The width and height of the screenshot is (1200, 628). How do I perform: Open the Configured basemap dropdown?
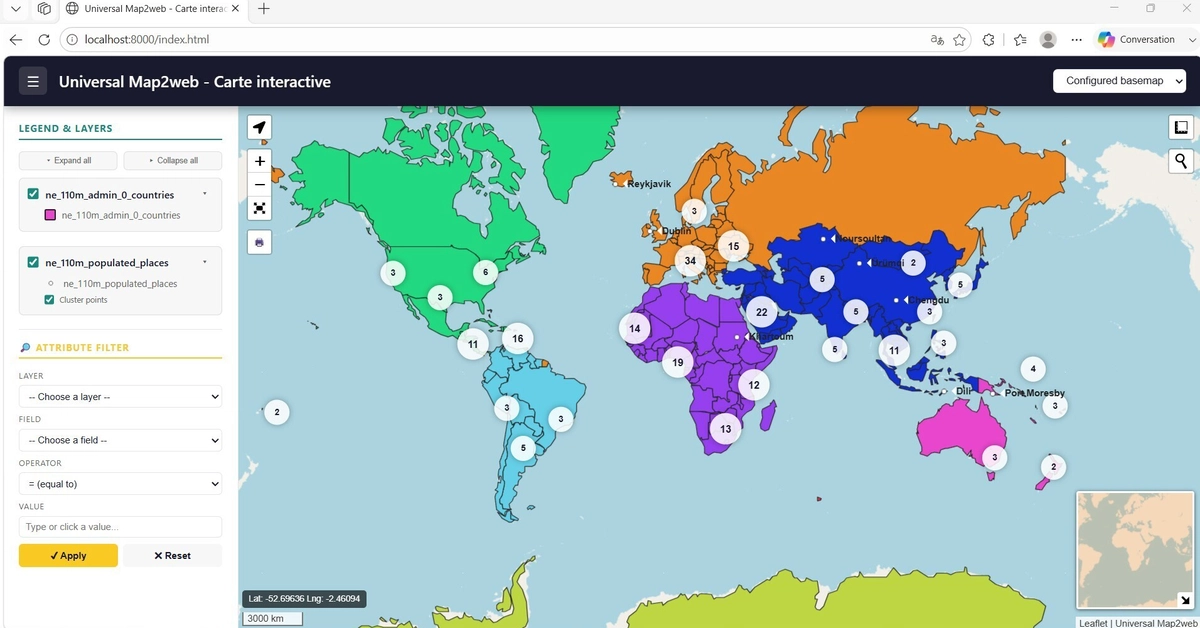click(1120, 81)
